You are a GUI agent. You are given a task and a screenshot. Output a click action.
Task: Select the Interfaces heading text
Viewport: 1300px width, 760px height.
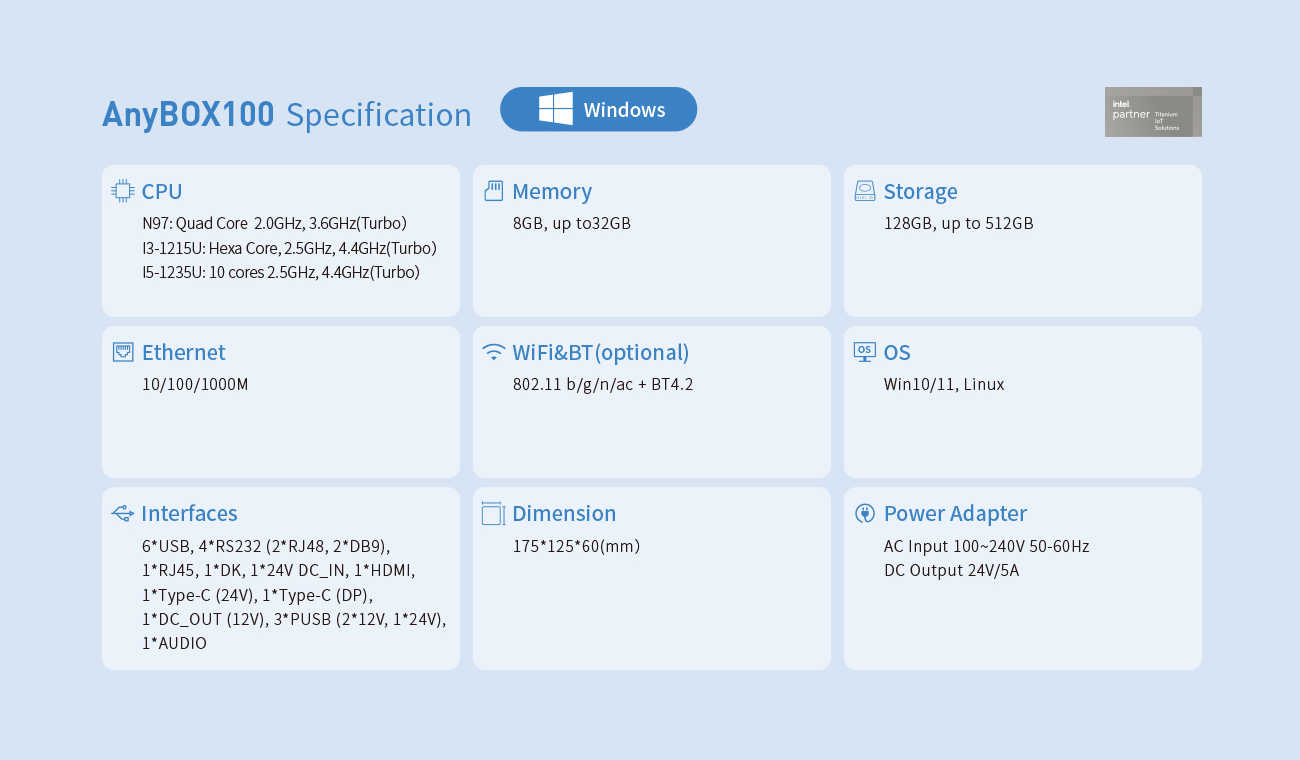pos(189,513)
